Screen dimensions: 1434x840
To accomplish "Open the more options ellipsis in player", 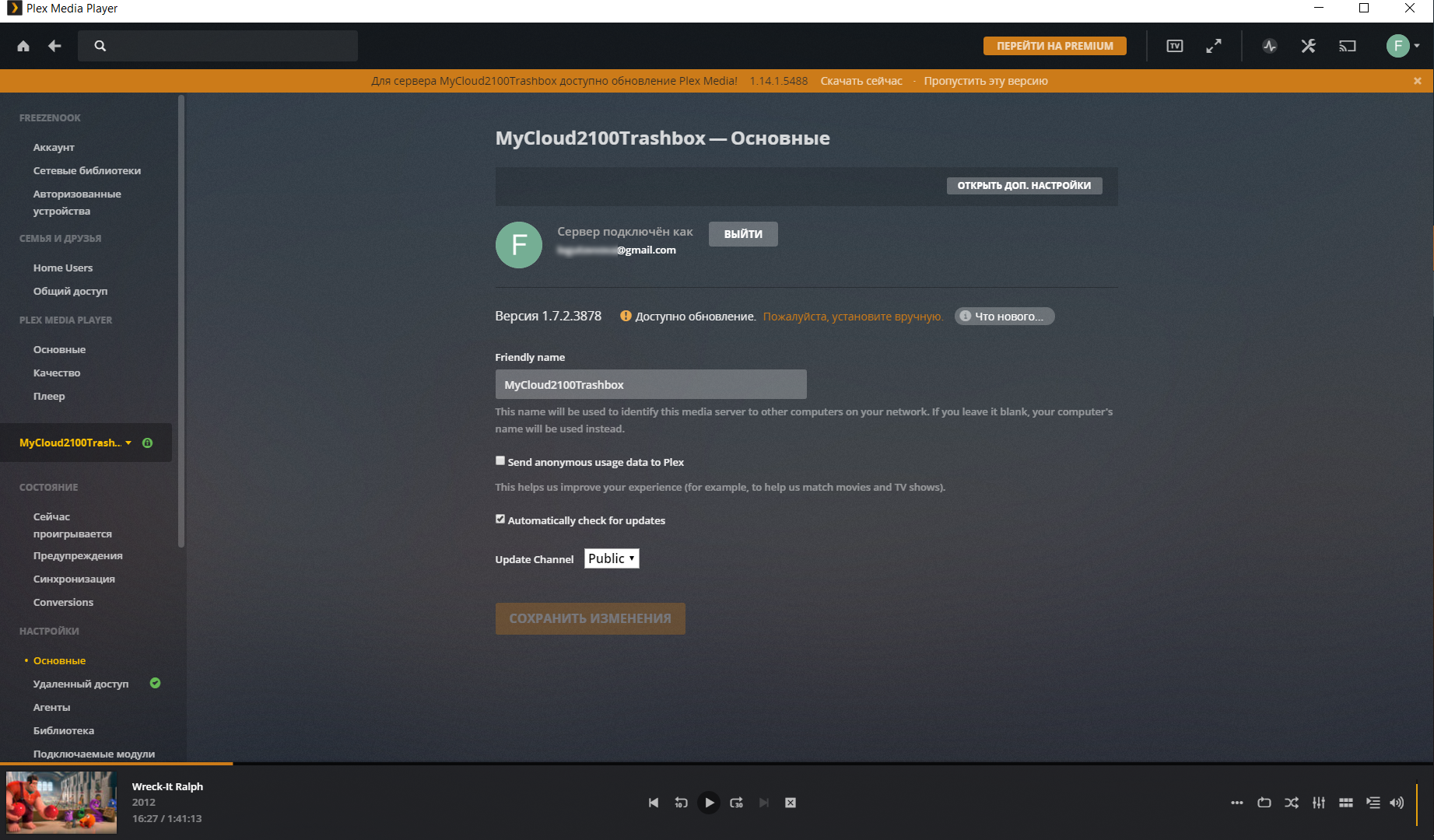I will pyautogui.click(x=1237, y=803).
